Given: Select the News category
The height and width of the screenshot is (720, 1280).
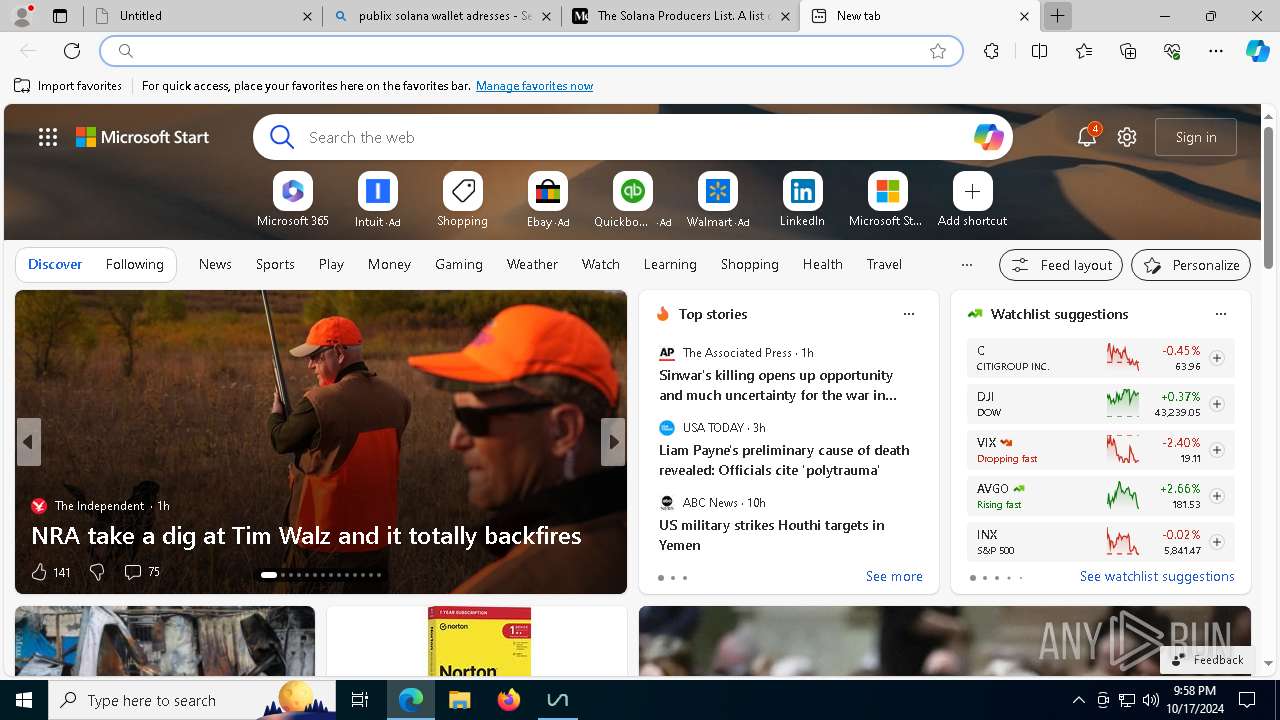Looking at the screenshot, I should pos(215,264).
